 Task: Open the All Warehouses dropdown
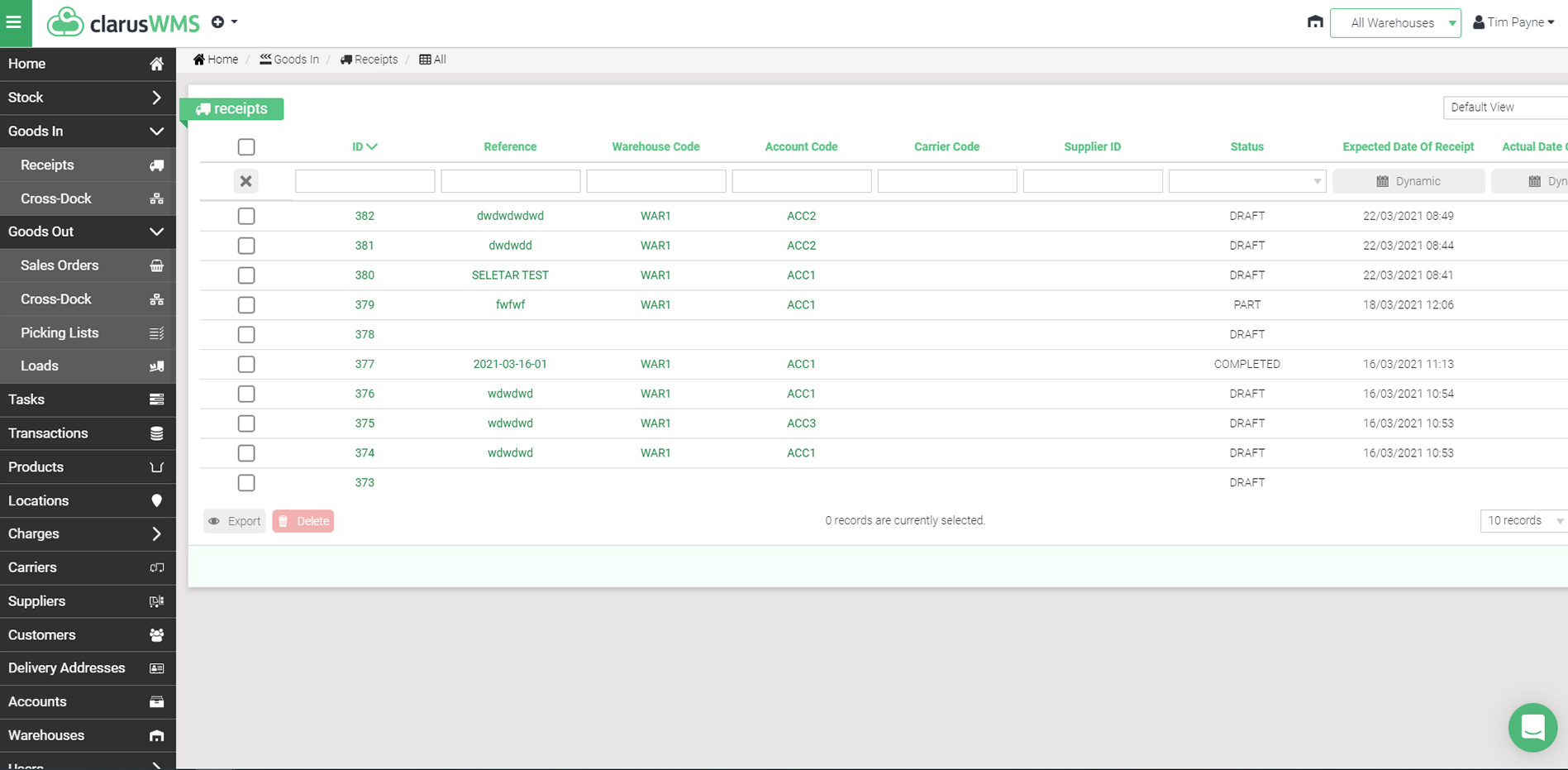(x=1394, y=23)
